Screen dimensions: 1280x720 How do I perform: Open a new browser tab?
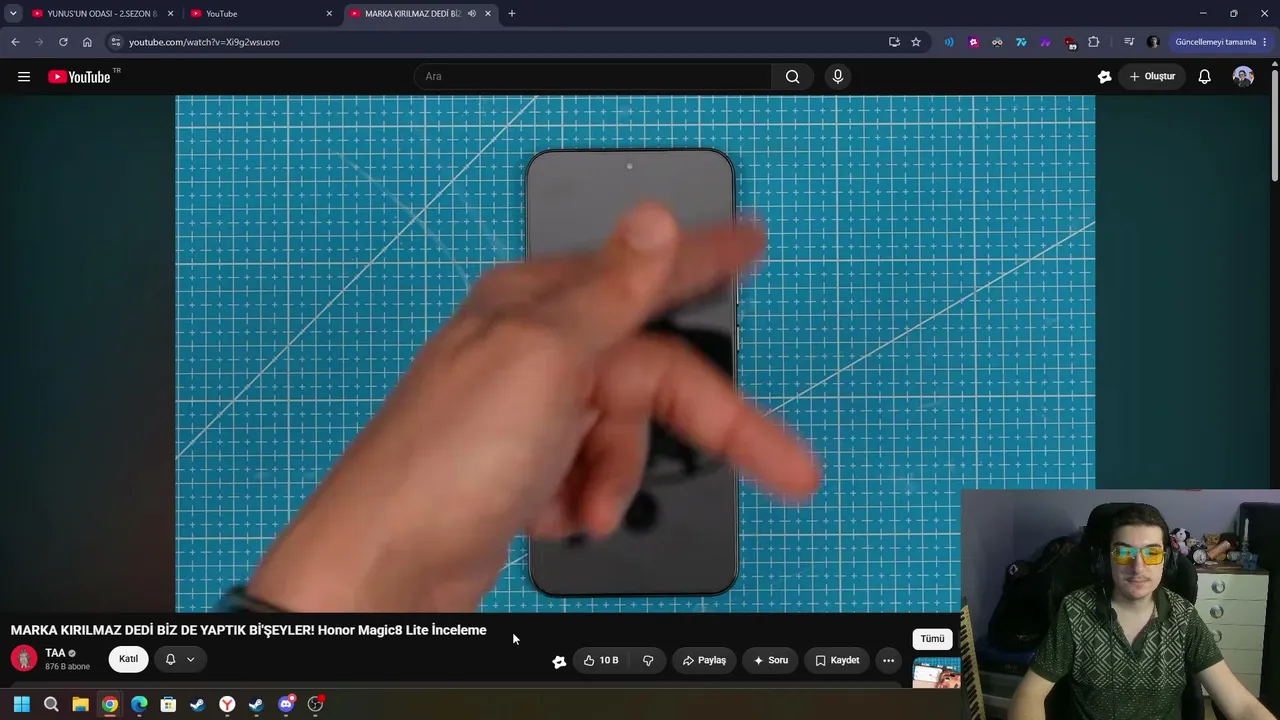click(512, 14)
